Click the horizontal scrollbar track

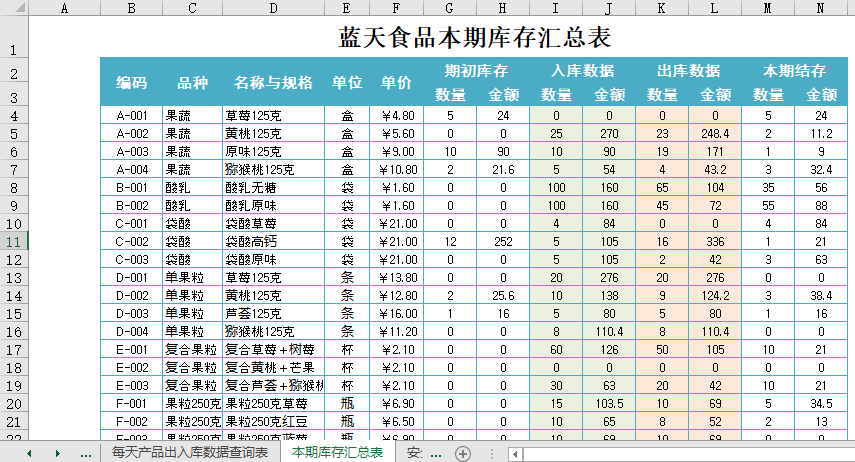(x=680, y=454)
